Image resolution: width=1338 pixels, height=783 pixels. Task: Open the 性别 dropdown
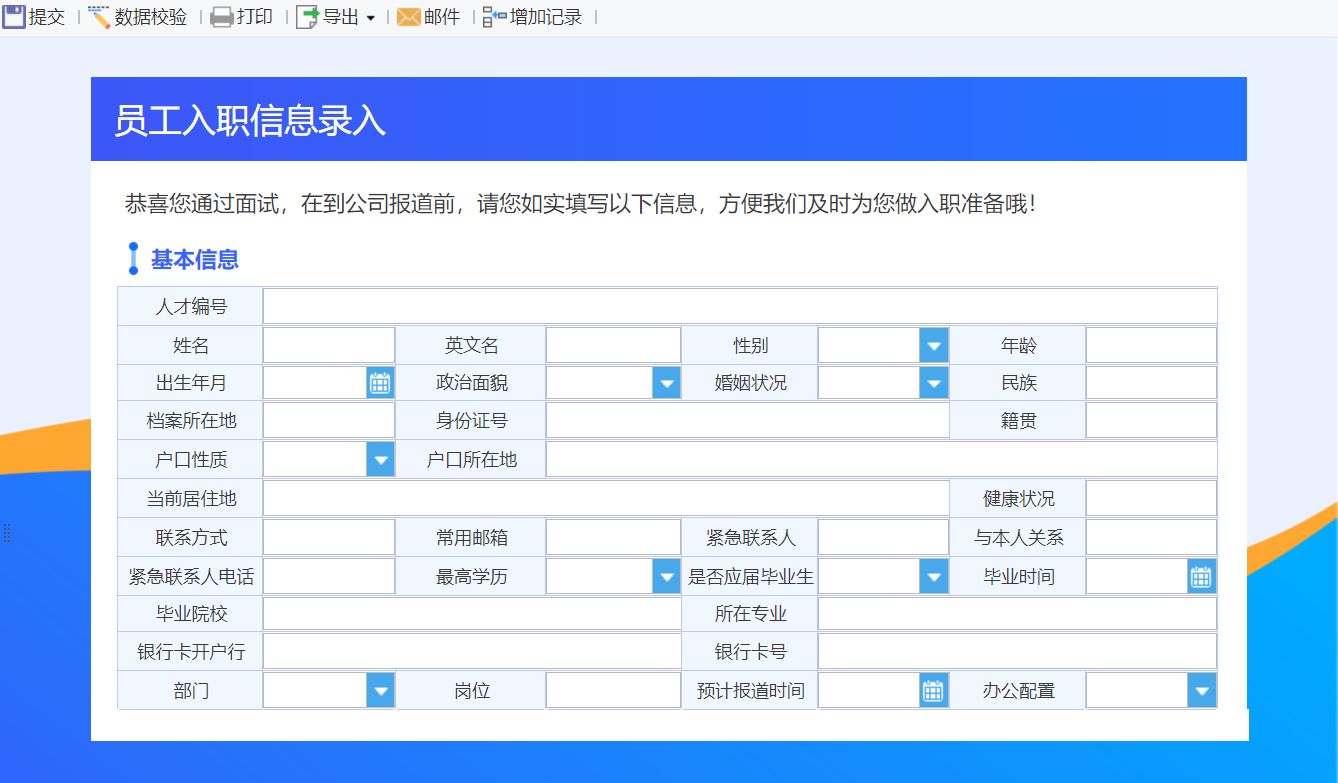click(934, 345)
